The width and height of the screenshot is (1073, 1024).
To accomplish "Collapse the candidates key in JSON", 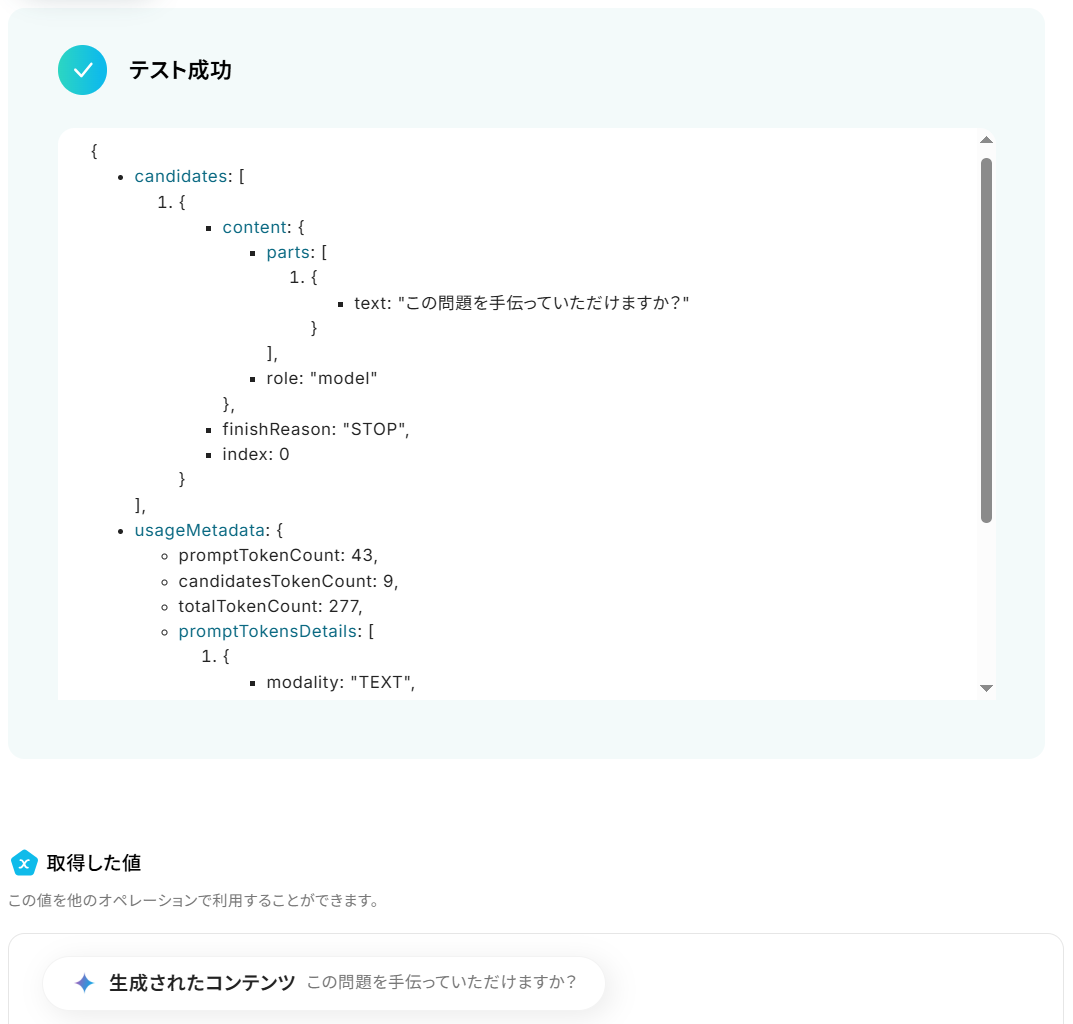I will [181, 177].
